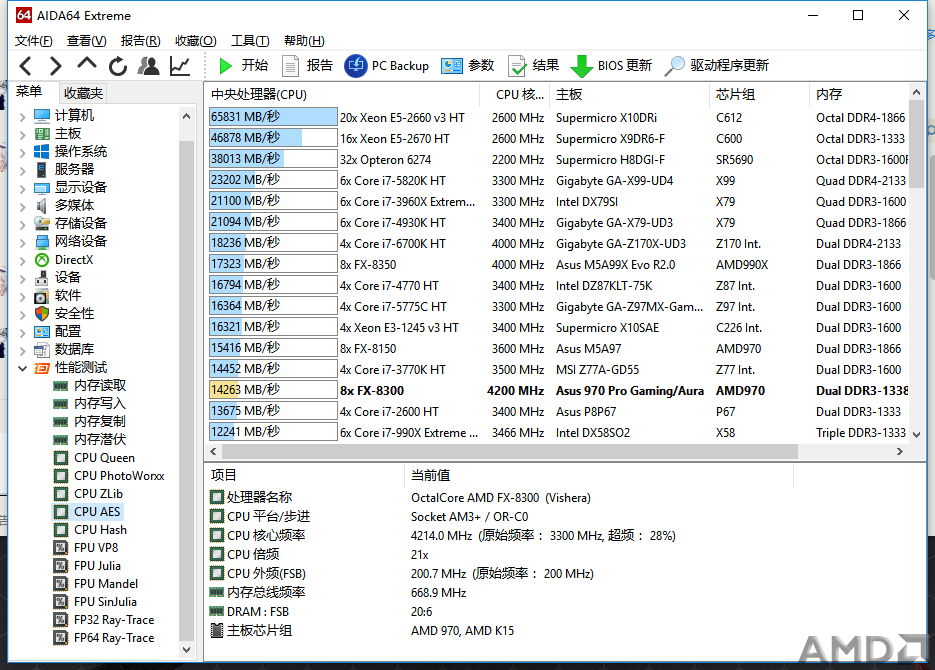Open the 工具(T) menu

(250, 41)
